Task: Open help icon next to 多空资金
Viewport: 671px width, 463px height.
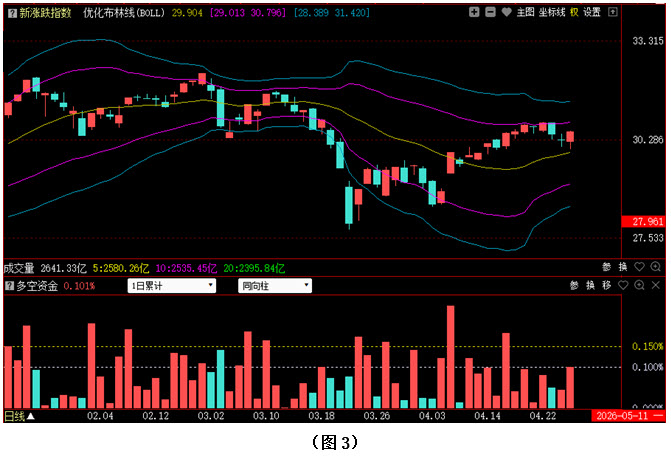Action: click(x=10, y=286)
